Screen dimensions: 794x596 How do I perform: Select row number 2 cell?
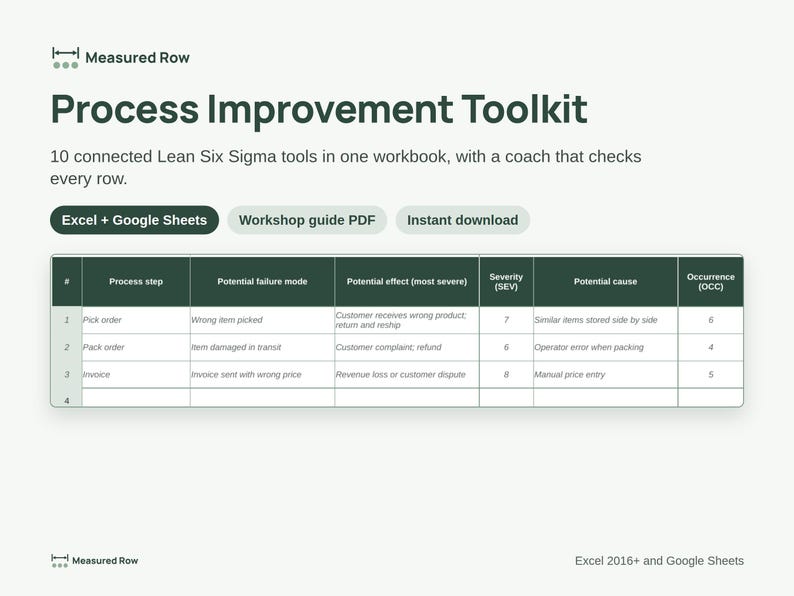point(67,347)
